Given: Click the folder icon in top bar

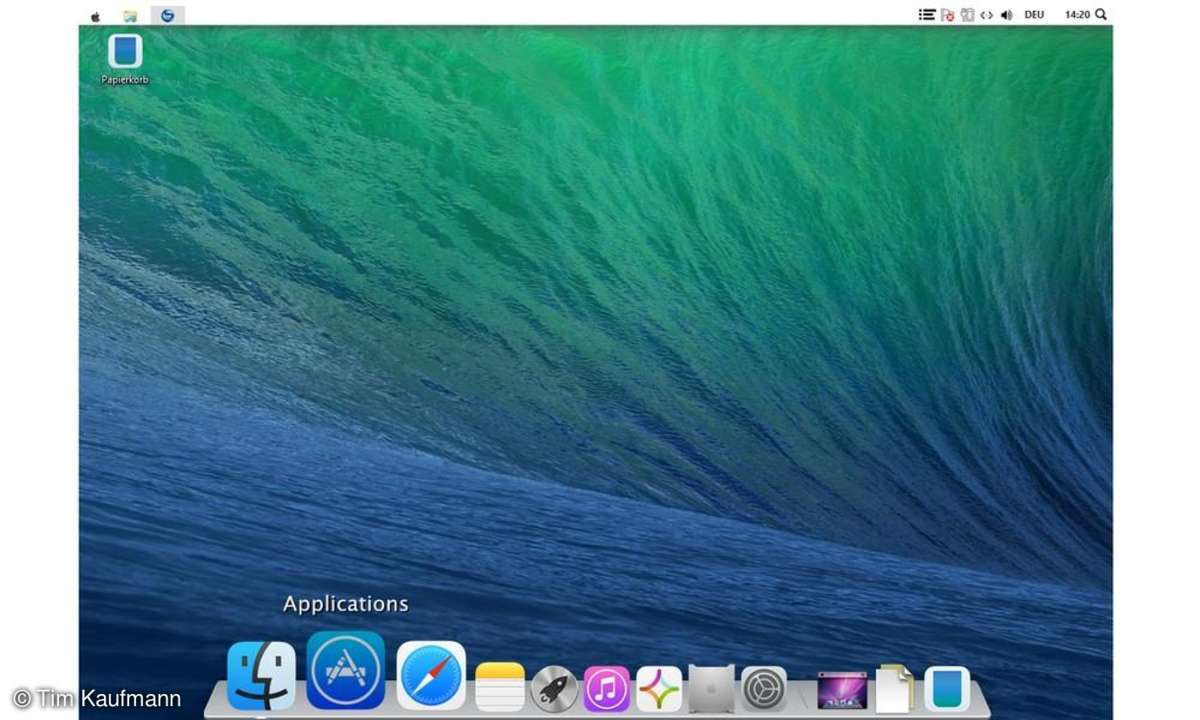Looking at the screenshot, I should click(130, 15).
